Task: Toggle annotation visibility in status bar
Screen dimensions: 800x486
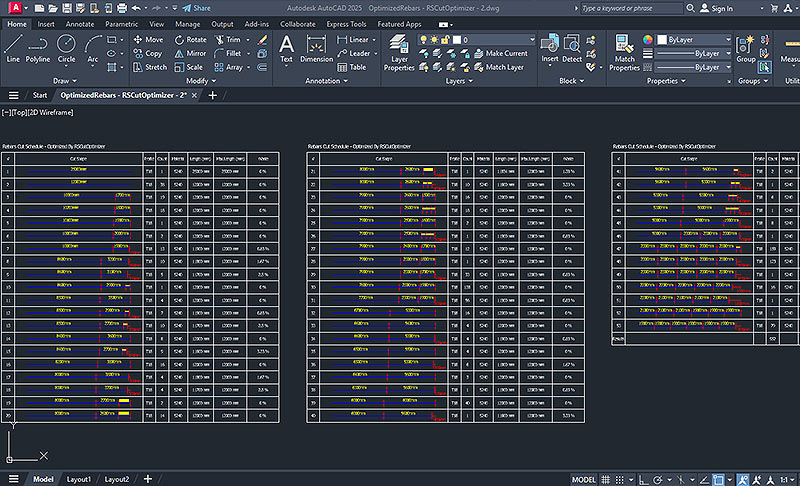Action: pos(743,479)
